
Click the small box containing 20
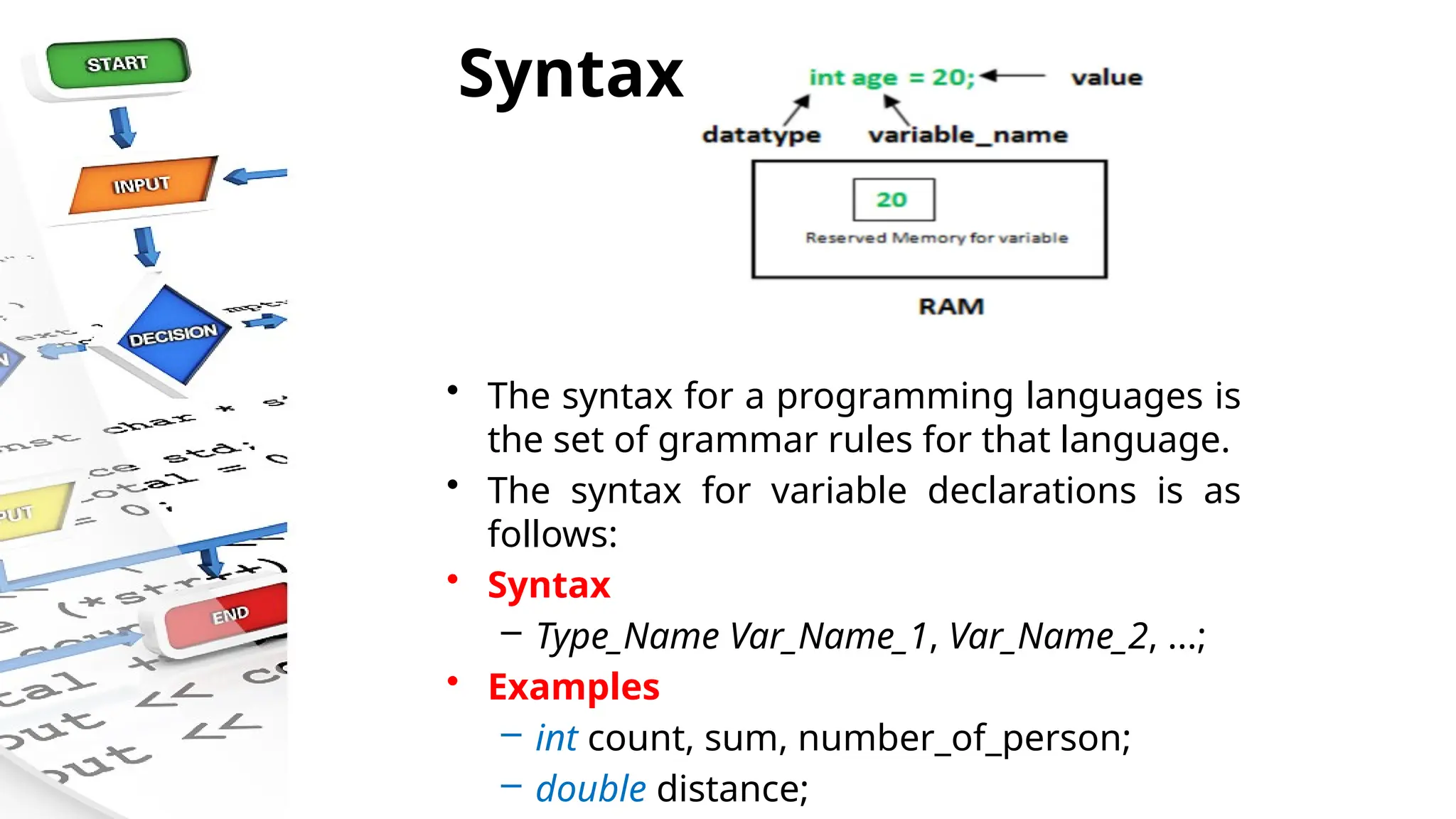click(x=894, y=200)
